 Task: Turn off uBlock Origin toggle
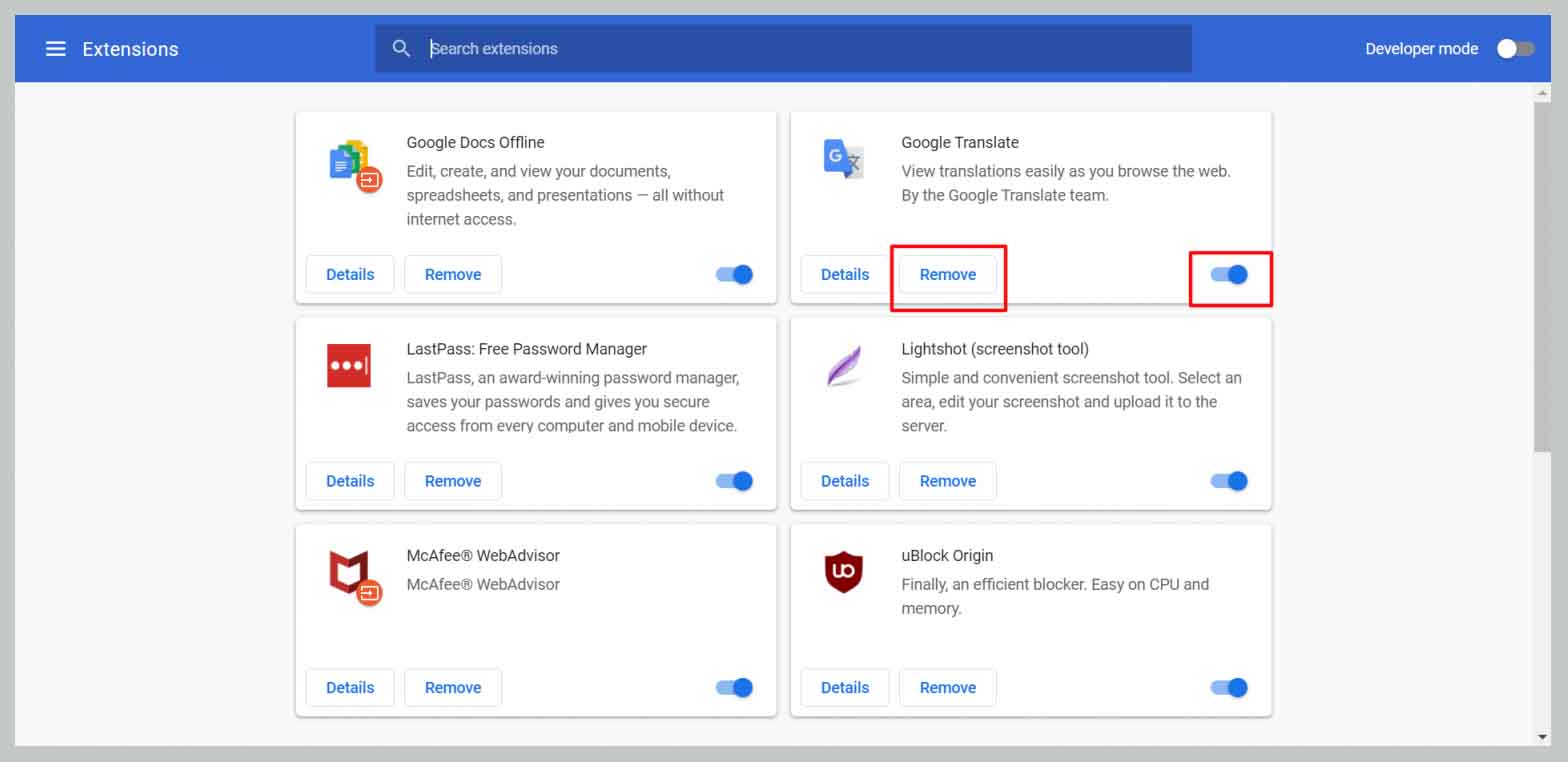point(1229,687)
